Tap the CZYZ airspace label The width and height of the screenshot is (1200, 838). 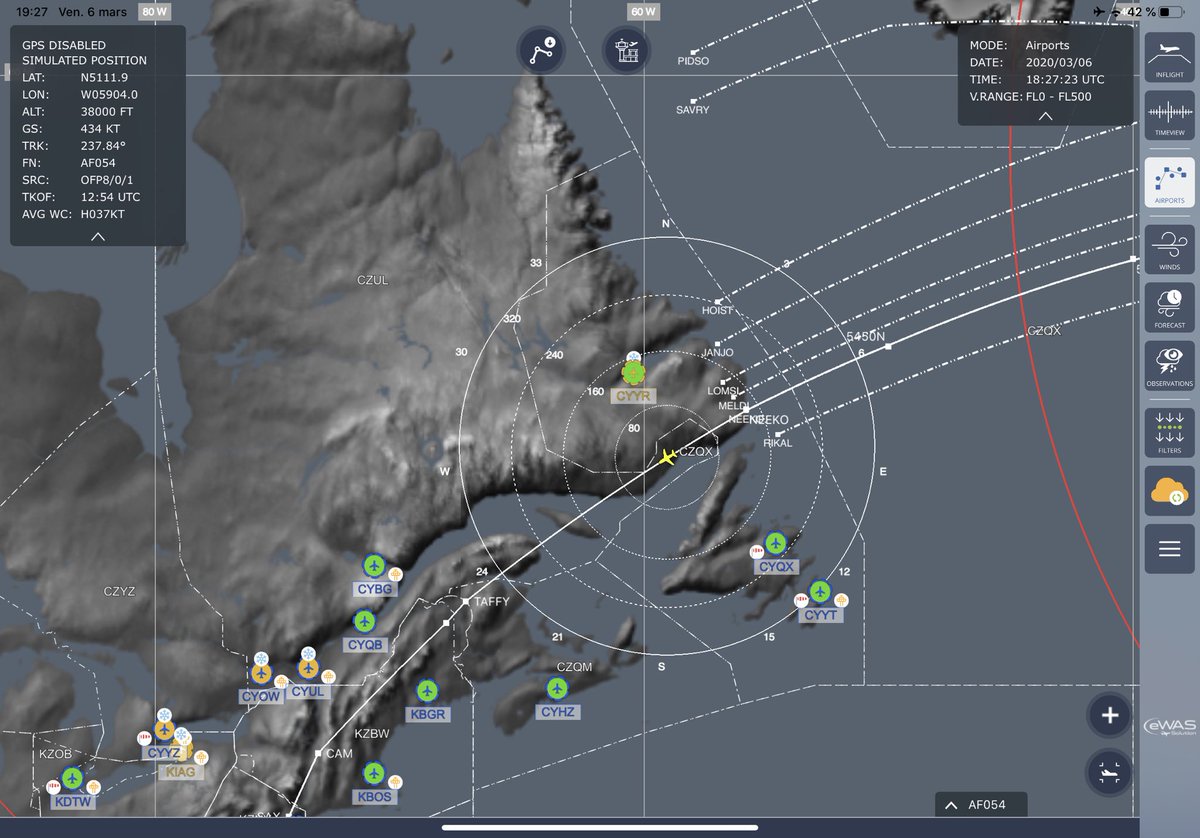[x=118, y=592]
